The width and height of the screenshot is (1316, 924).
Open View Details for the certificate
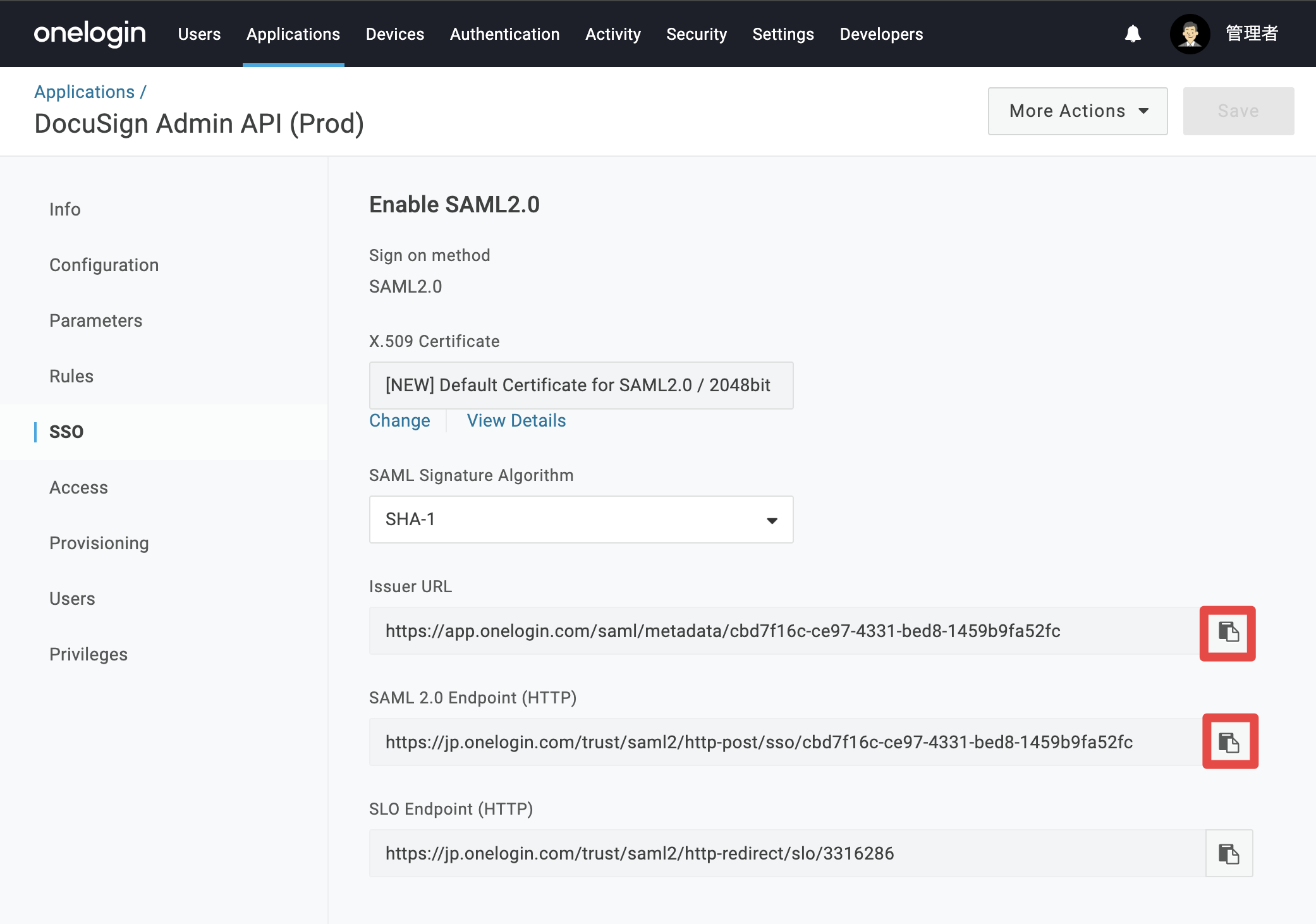[x=516, y=421]
